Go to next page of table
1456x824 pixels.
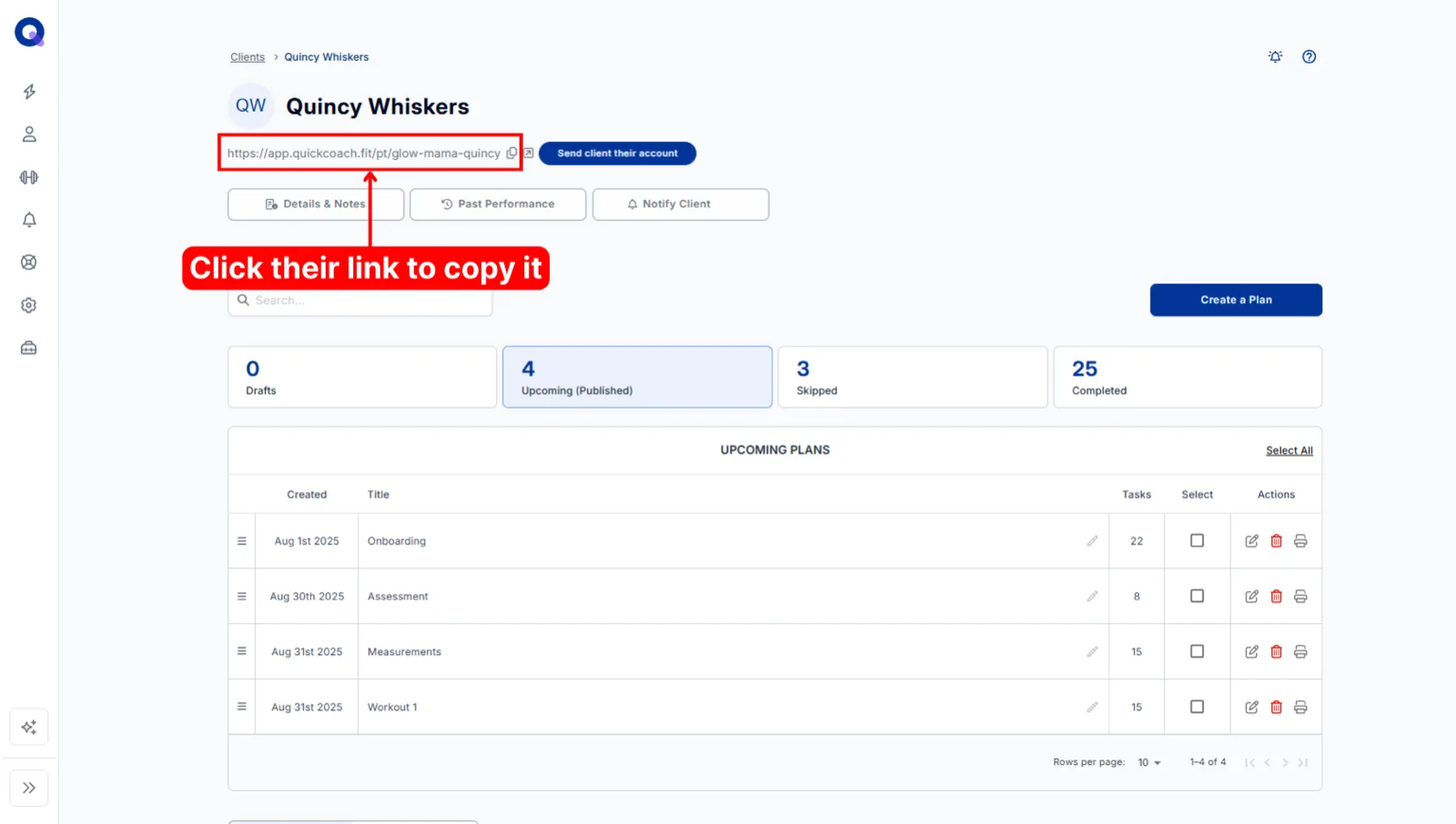[1285, 763]
